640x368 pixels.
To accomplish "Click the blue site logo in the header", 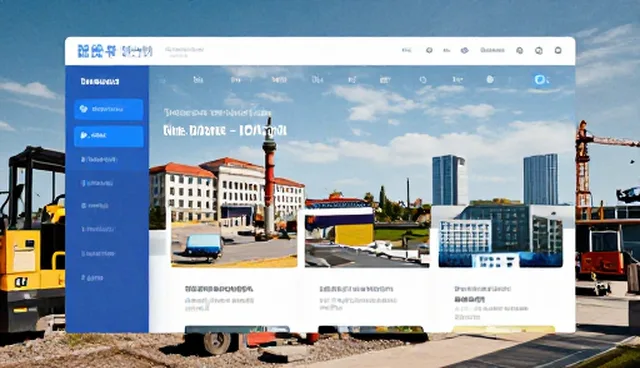I will pyautogui.click(x=115, y=51).
